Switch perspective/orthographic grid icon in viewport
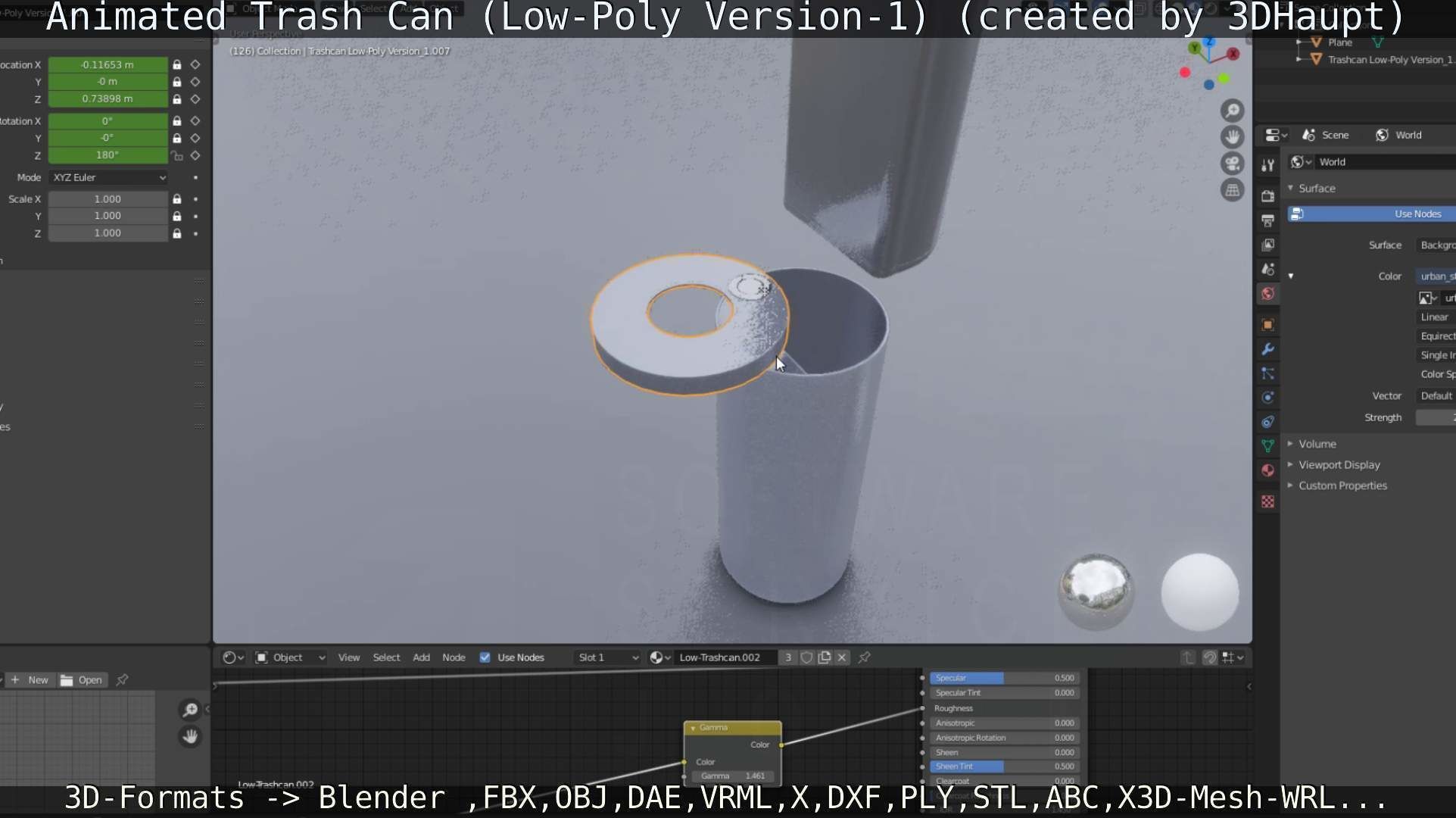Screen dimensions: 1456x818 (x=1233, y=190)
